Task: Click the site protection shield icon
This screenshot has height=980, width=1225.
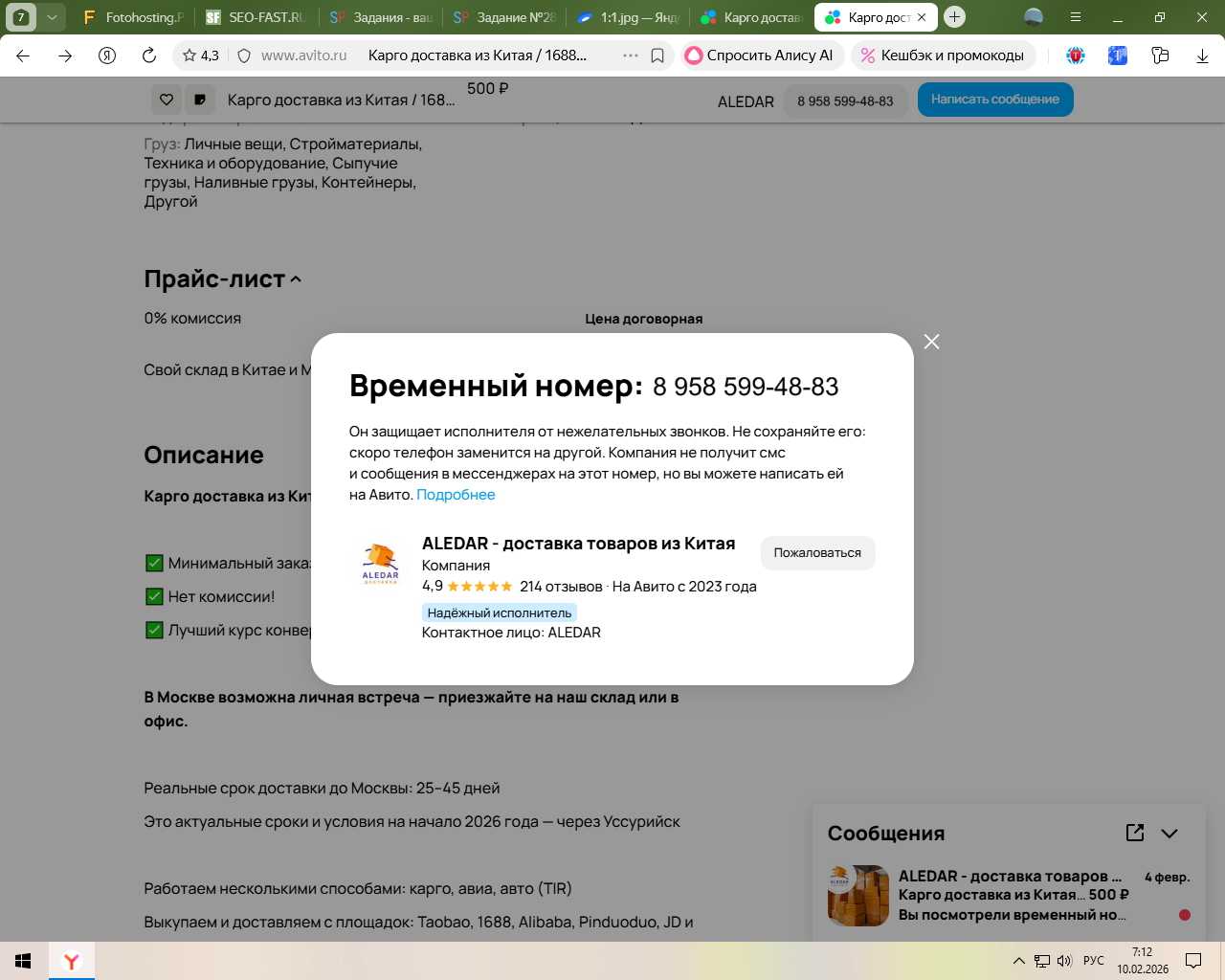Action: [244, 56]
